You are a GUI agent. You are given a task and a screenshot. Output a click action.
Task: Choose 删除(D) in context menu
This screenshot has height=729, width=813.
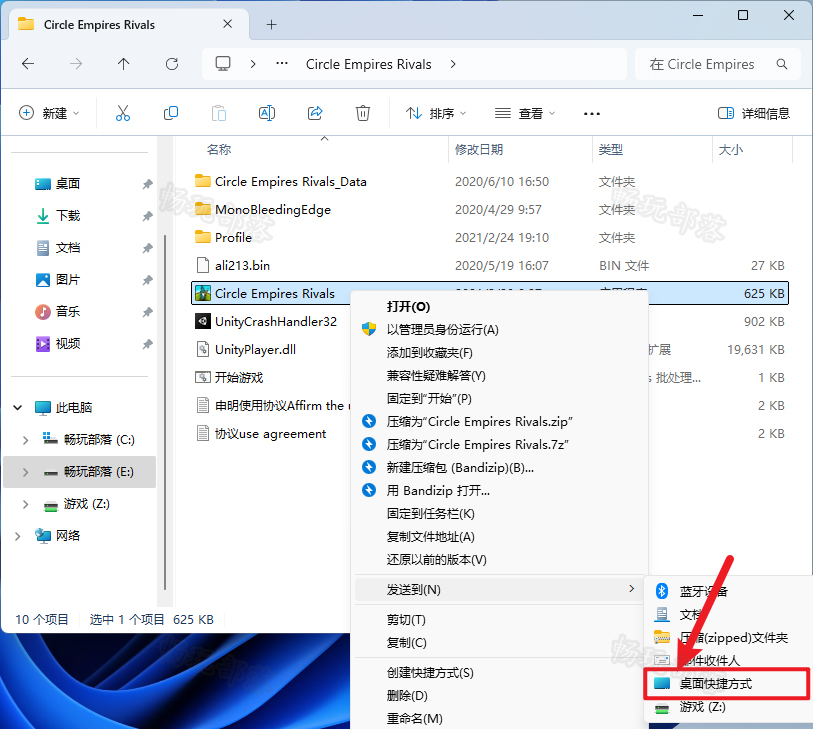(501, 695)
